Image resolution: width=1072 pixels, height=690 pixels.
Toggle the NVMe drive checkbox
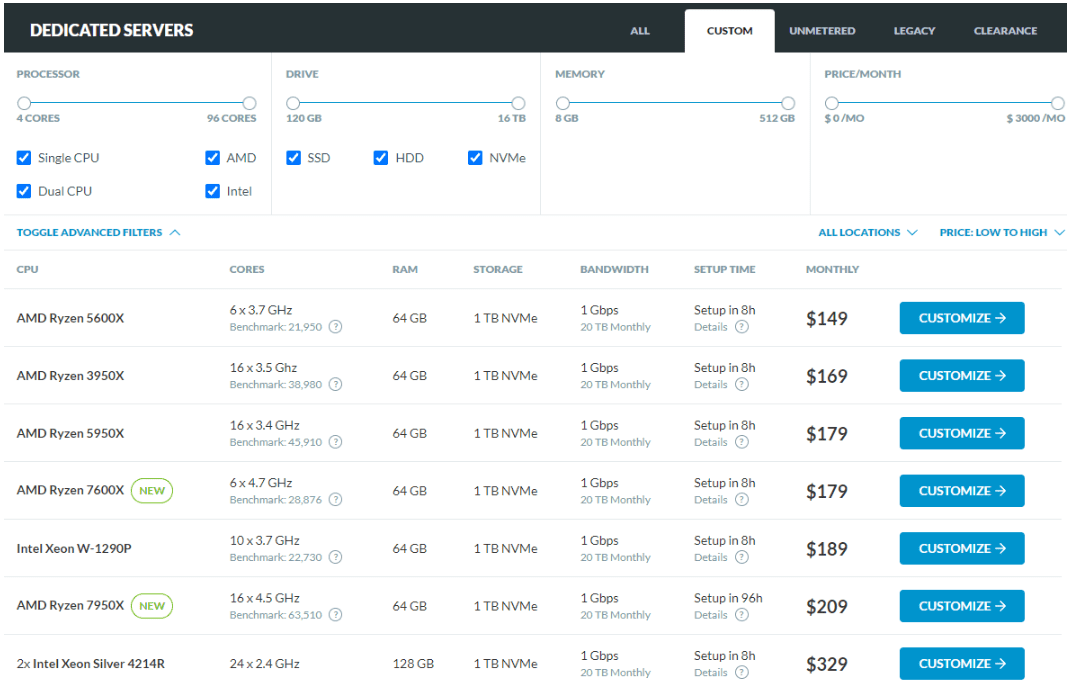474,158
